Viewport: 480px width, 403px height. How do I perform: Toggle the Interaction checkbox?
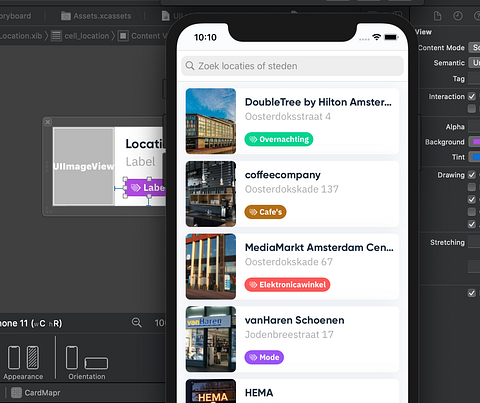(x=472, y=96)
